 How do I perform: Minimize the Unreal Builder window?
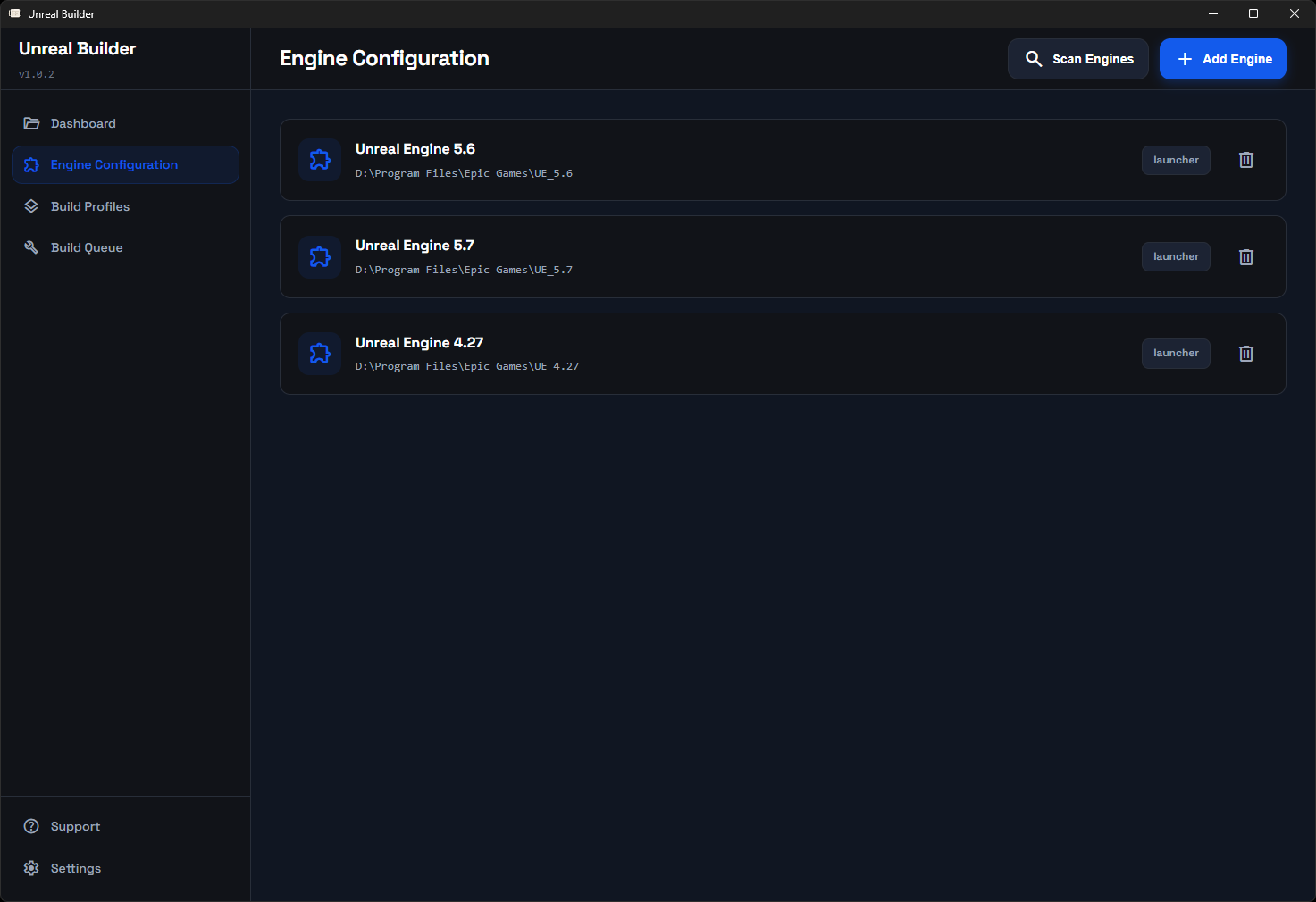click(x=1213, y=13)
